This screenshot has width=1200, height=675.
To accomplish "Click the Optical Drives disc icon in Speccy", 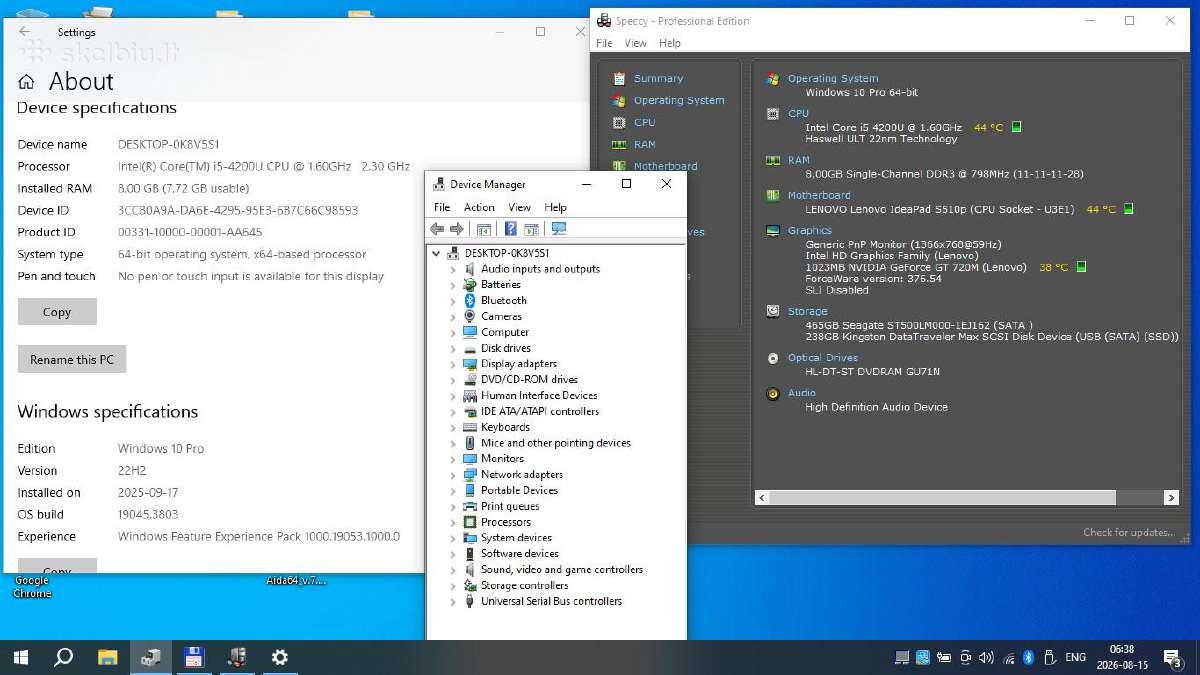I will pyautogui.click(x=773, y=358).
